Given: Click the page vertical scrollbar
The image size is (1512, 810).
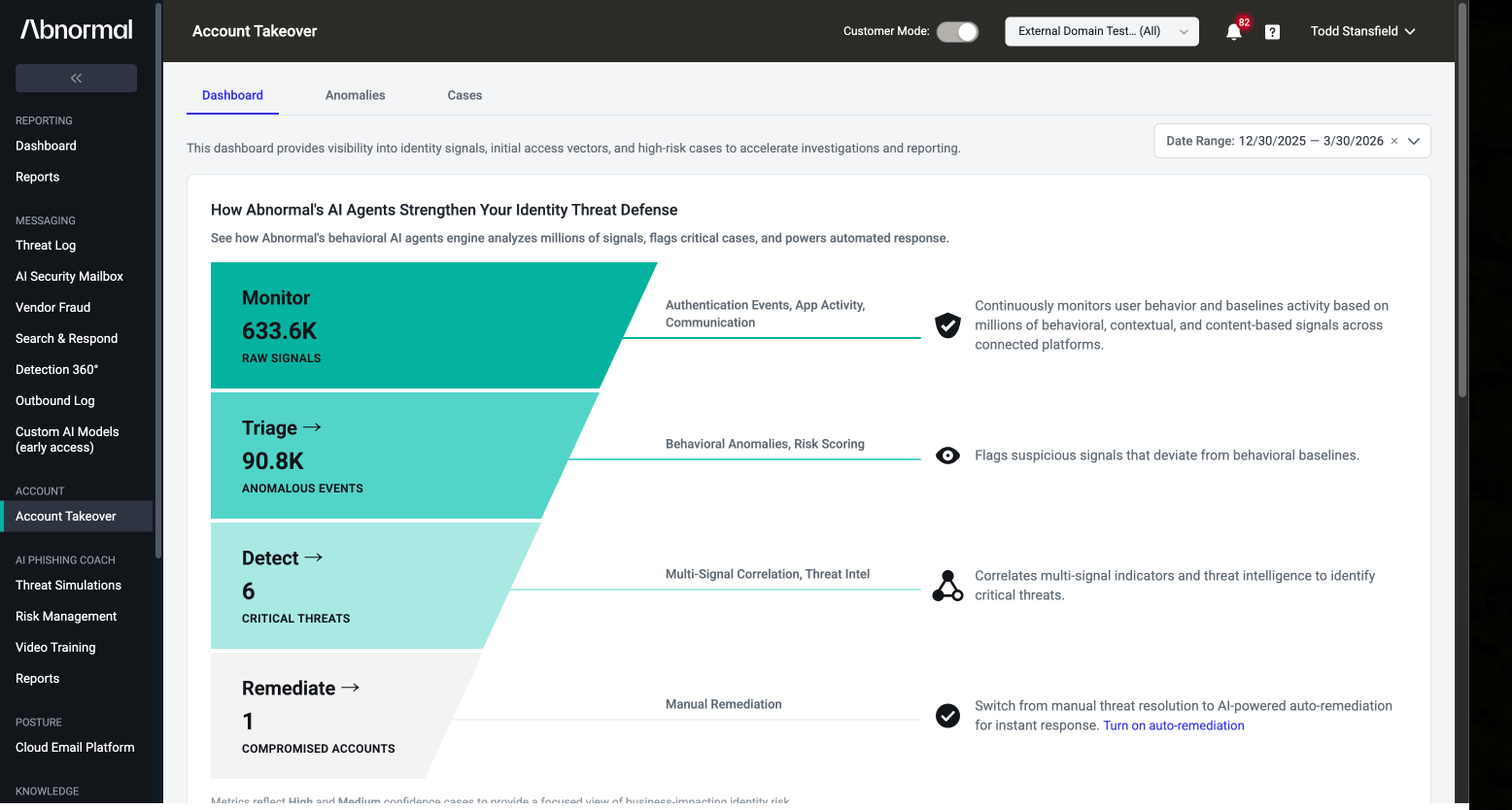Looking at the screenshot, I should (x=1462, y=199).
